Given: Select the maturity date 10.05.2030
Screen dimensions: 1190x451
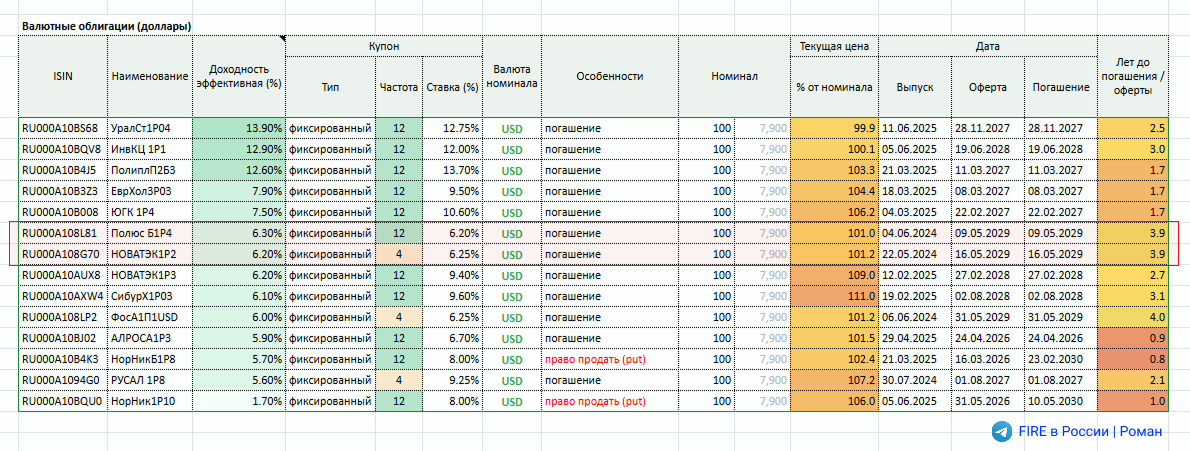Looking at the screenshot, I should (1061, 401).
